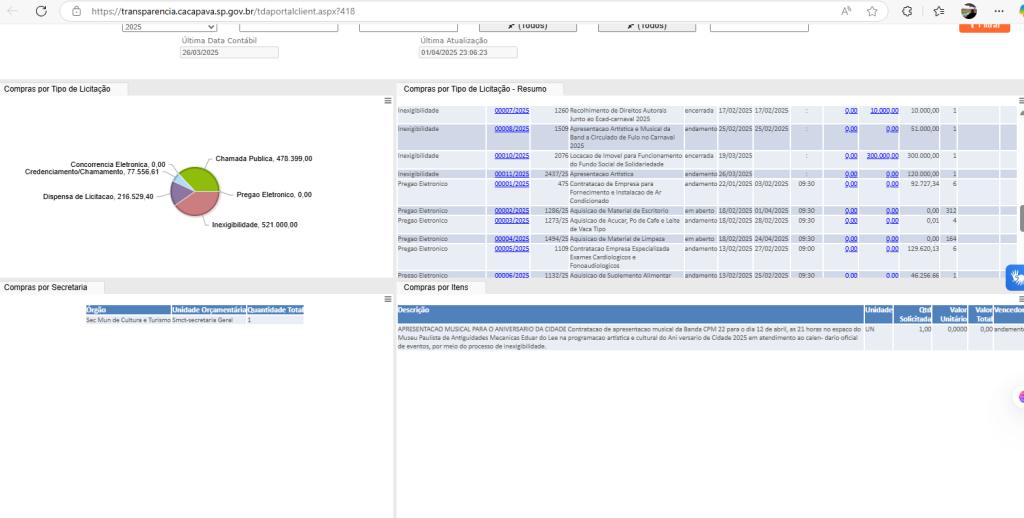Sort by the Órgão column header
The image size is (1024, 518).
click(129, 310)
